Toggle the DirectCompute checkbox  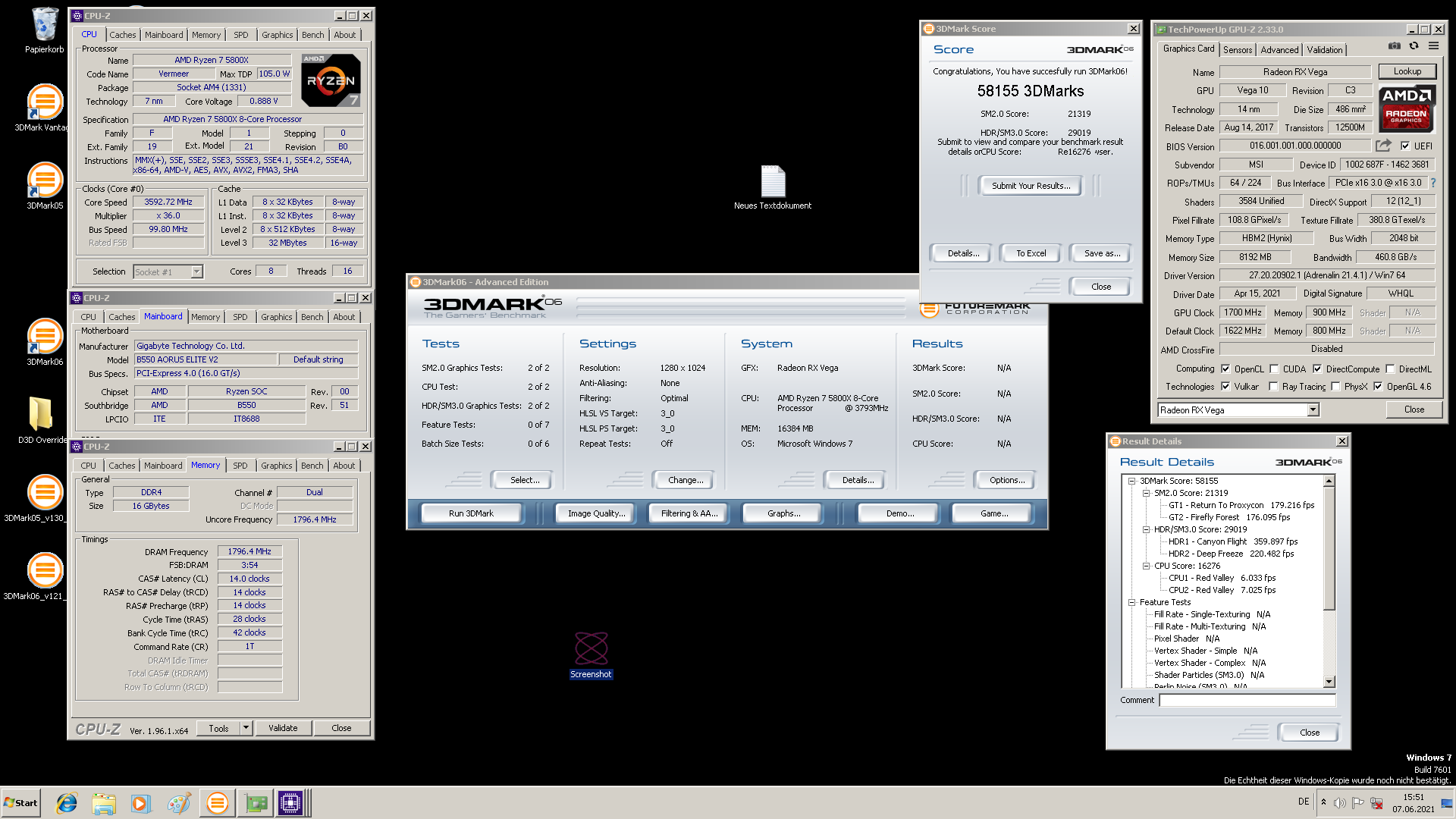coord(1317,369)
